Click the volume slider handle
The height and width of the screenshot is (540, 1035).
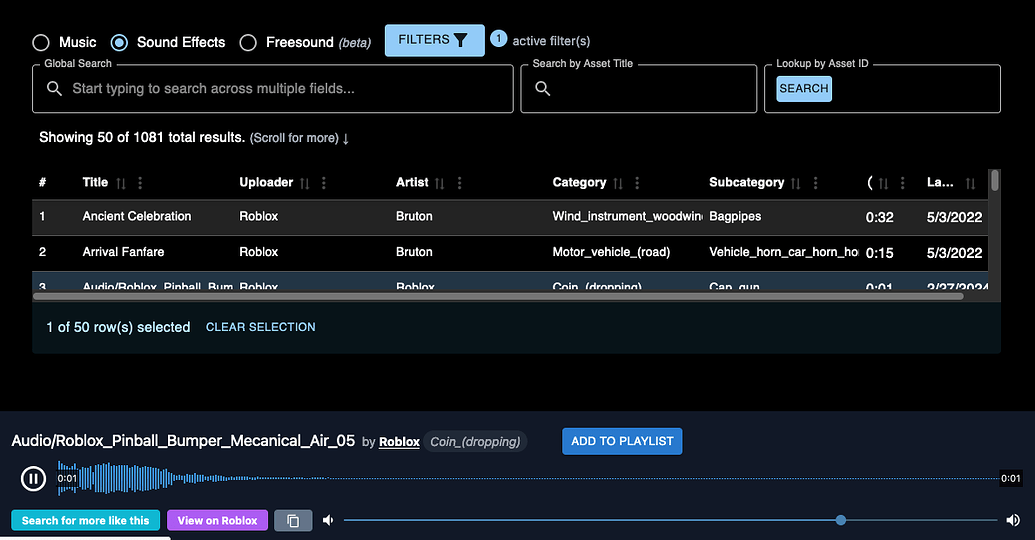pyautogui.click(x=840, y=520)
